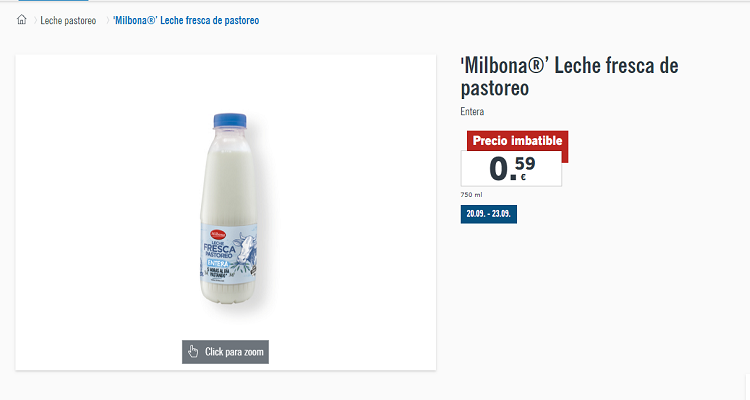Click the Fresca Pastoreo label on bottle
750x400 pixels.
pyautogui.click(x=219, y=250)
